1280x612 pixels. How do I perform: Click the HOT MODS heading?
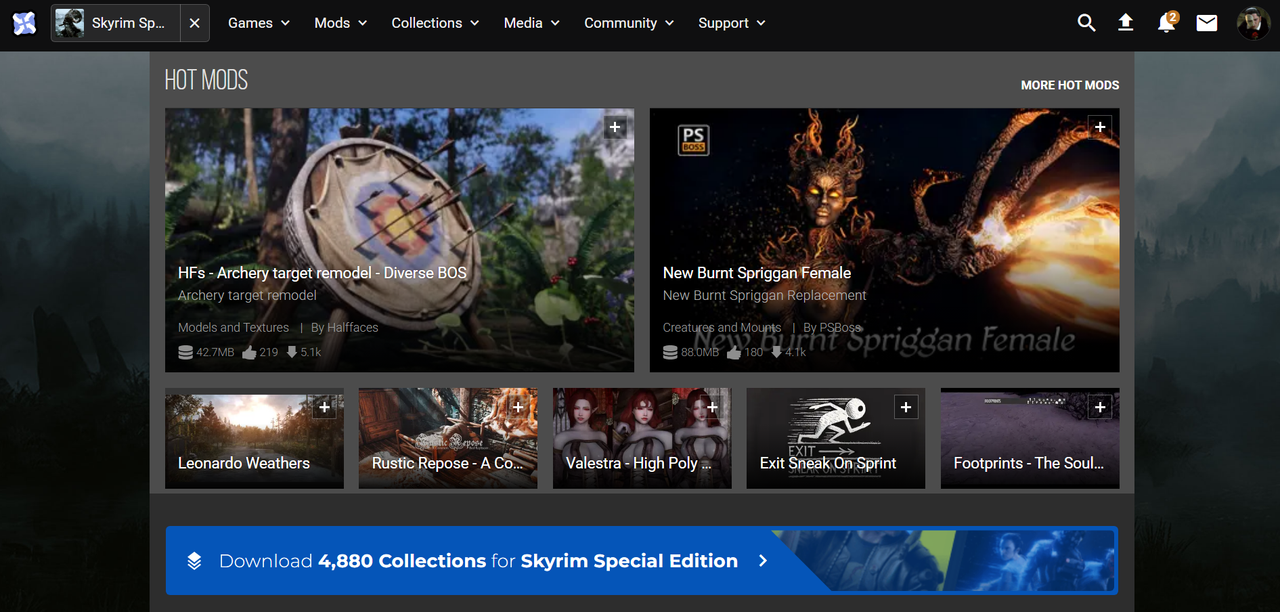(206, 80)
